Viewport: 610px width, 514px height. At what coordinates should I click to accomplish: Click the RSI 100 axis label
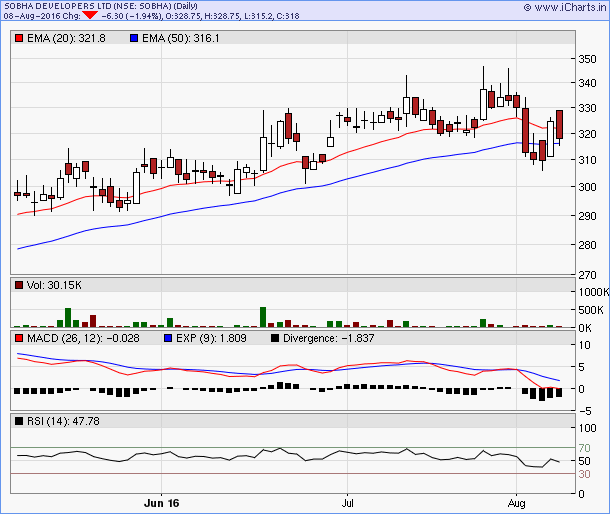tap(587, 428)
